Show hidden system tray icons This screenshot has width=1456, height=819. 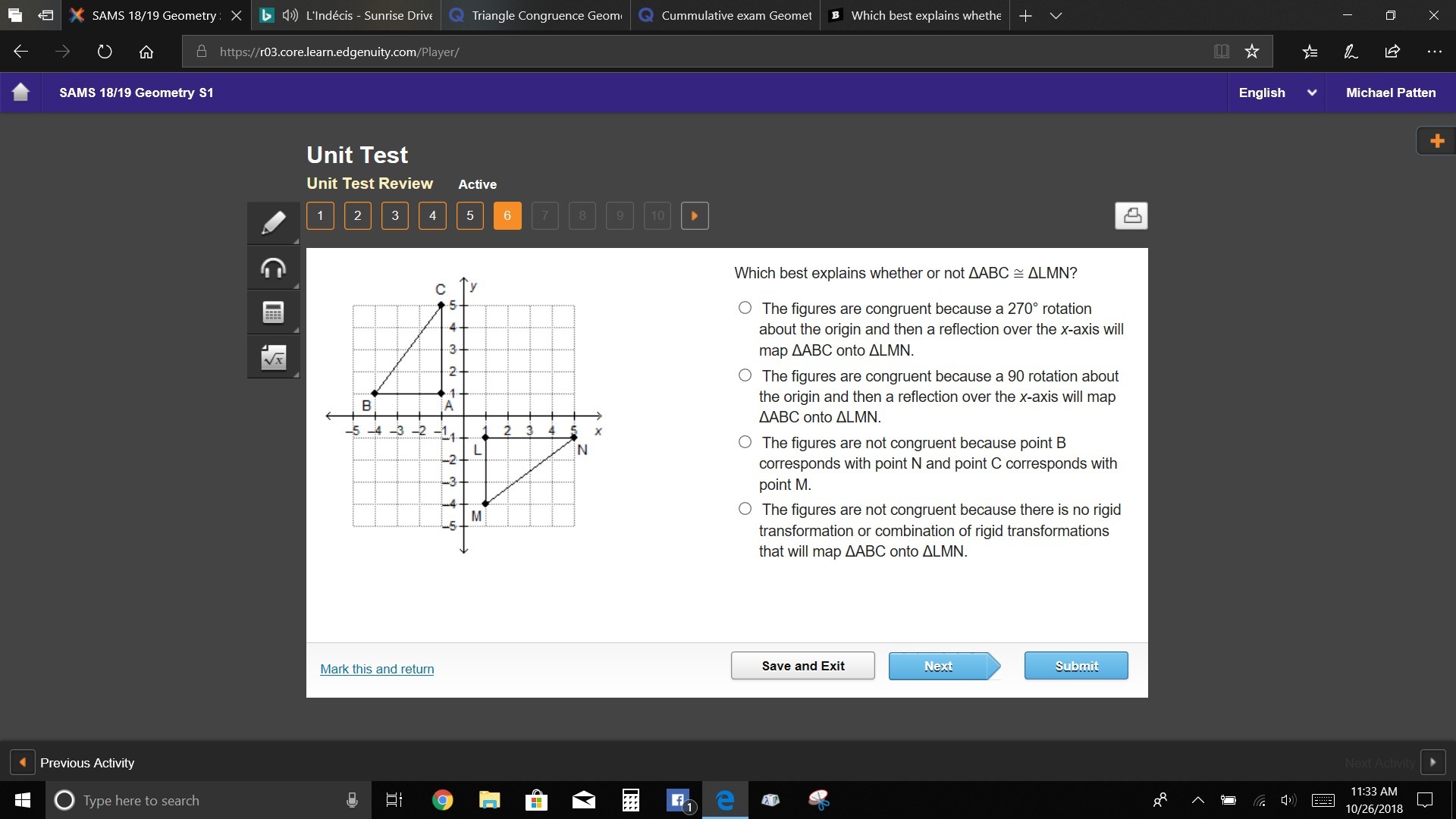pos(1198,800)
